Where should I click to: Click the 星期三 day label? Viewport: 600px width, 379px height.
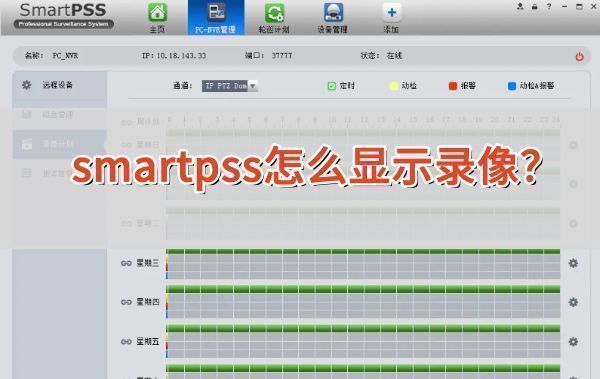tap(148, 263)
